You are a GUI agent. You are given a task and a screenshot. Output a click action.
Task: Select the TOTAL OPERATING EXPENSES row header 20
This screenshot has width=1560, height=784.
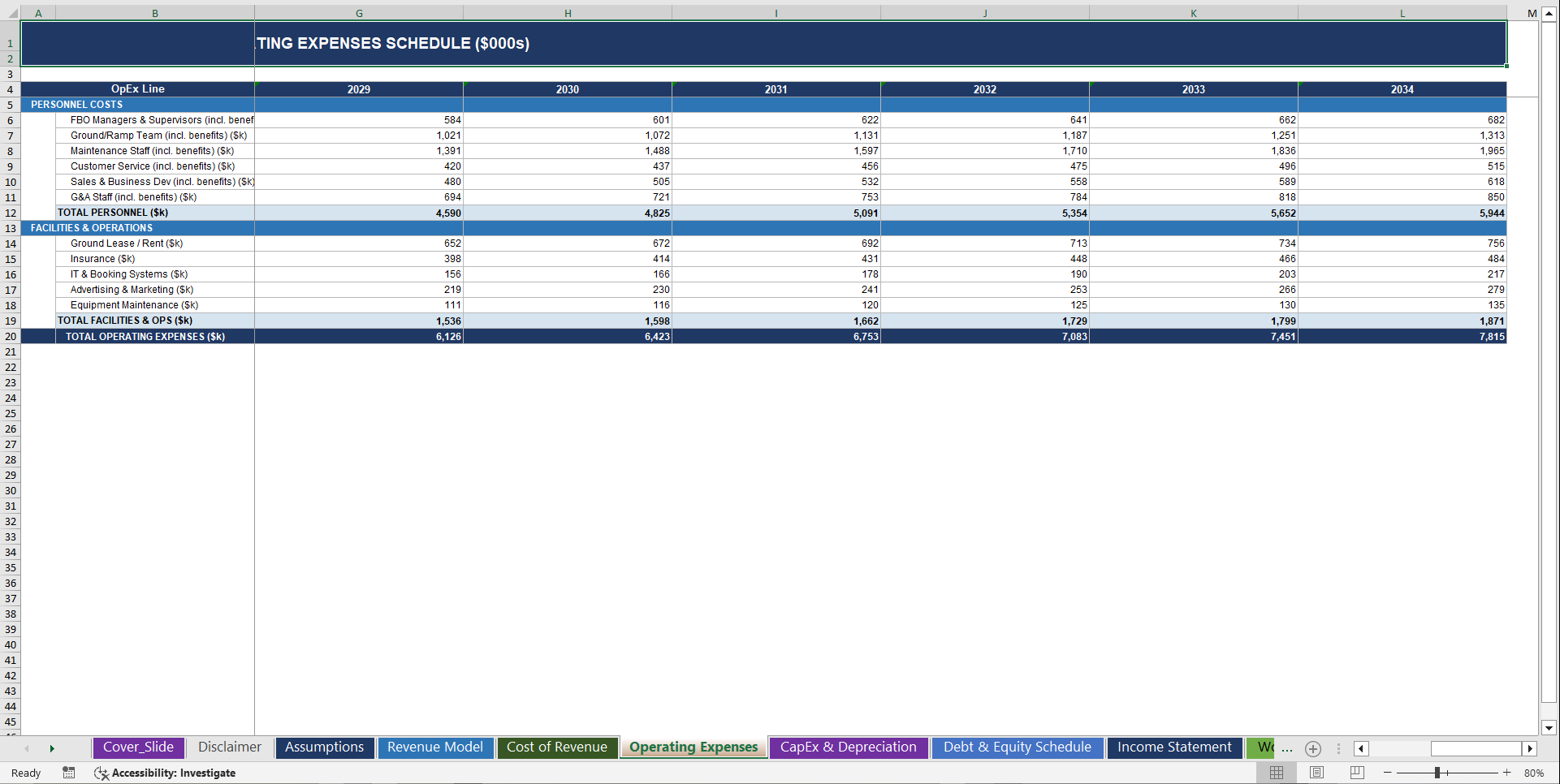(x=11, y=336)
